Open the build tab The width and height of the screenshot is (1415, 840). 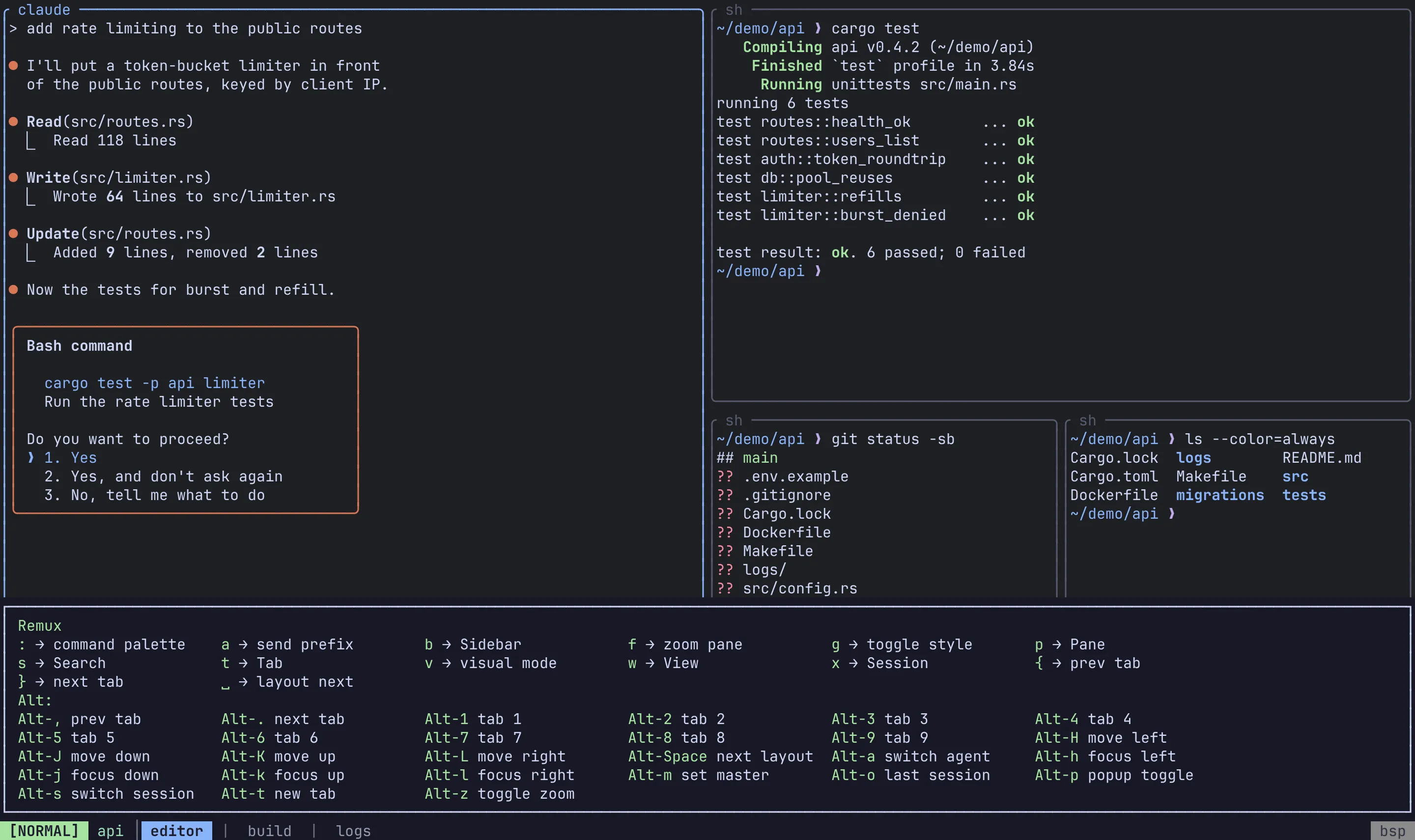point(269,830)
